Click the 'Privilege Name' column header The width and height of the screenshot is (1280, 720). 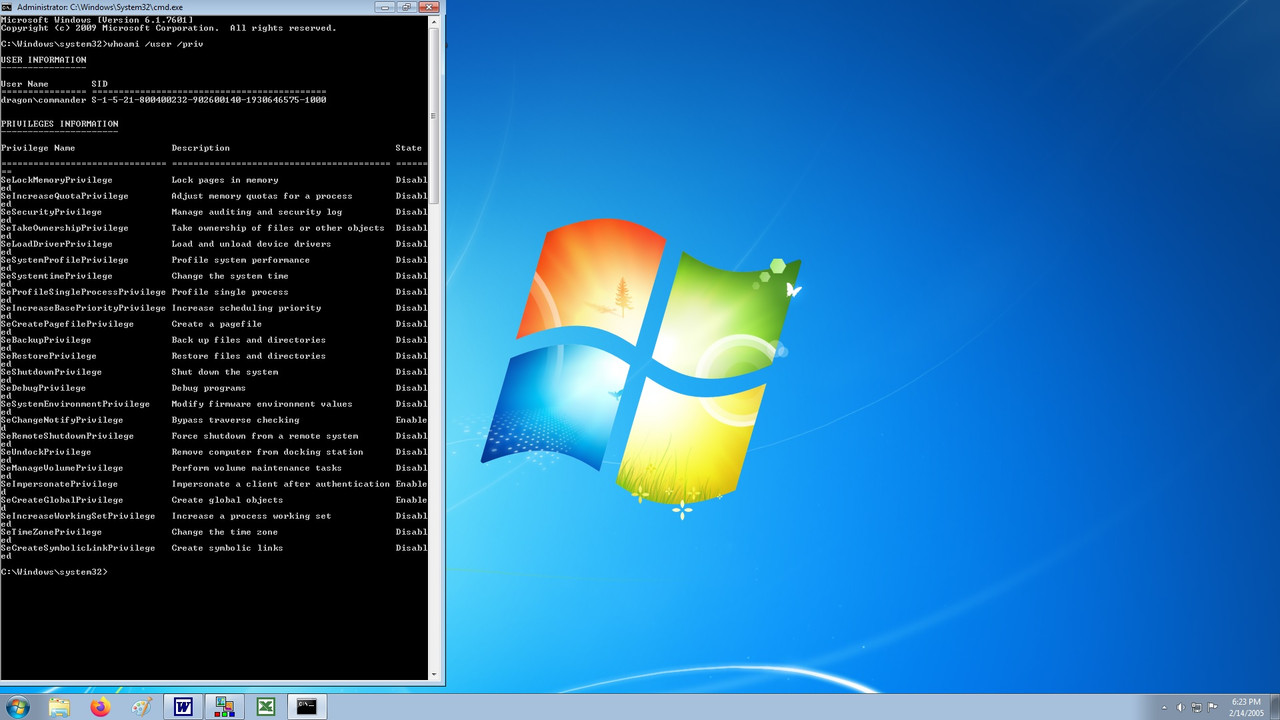pos(38,148)
